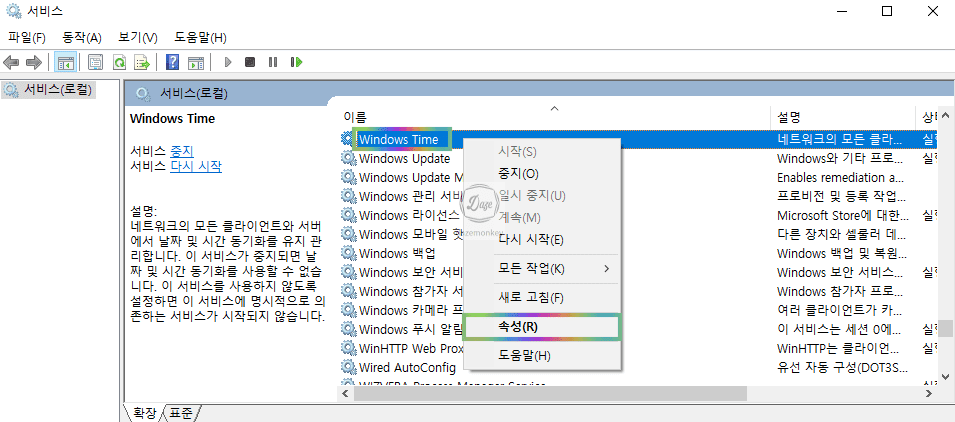Image resolution: width=955 pixels, height=422 pixels.
Task: Click the gear icon beside WinHTTP Web Proxy
Action: click(348, 348)
